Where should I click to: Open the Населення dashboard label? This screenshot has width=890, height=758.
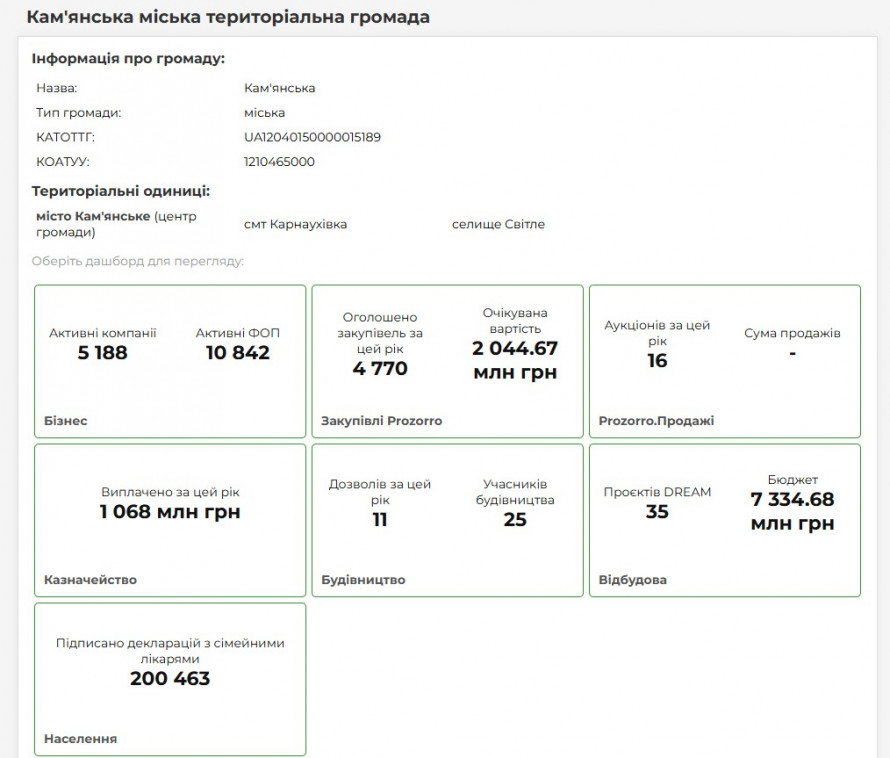pos(80,739)
